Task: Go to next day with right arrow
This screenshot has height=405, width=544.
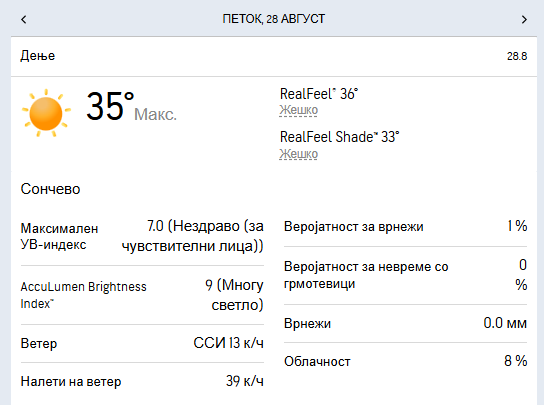Action: [524, 19]
